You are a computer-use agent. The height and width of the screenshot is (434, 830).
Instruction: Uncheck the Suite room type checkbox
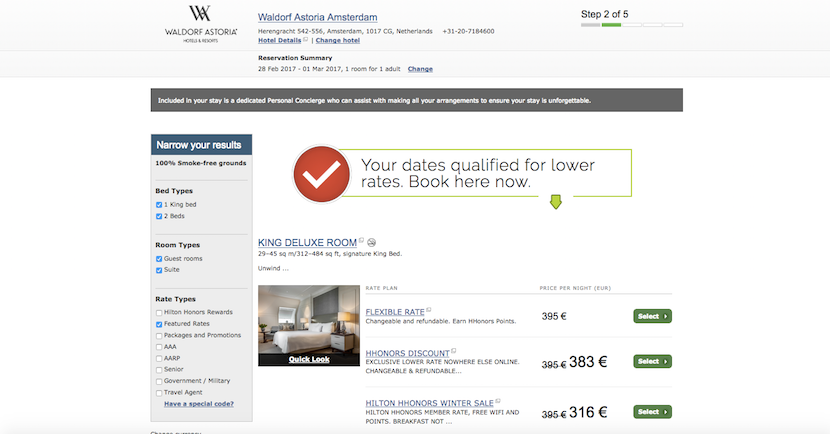tap(159, 270)
